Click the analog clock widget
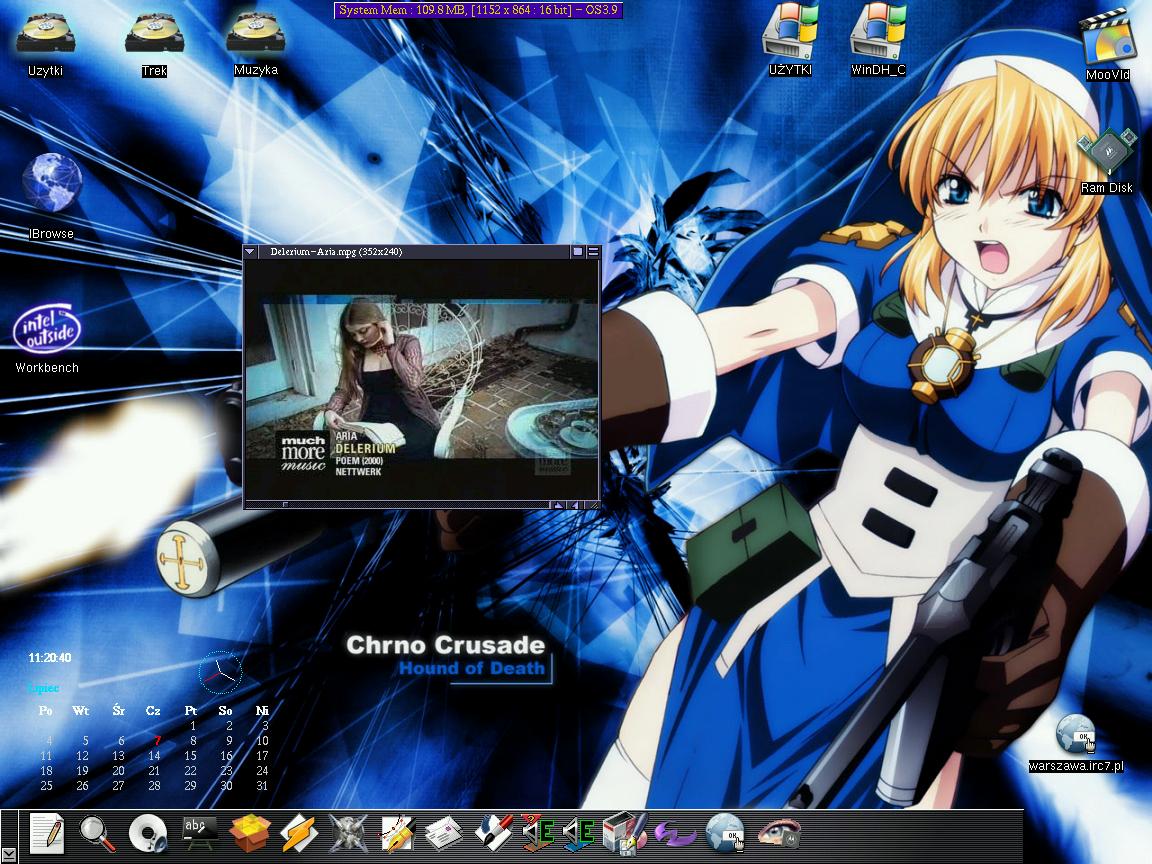1152x864 pixels. pos(220,672)
